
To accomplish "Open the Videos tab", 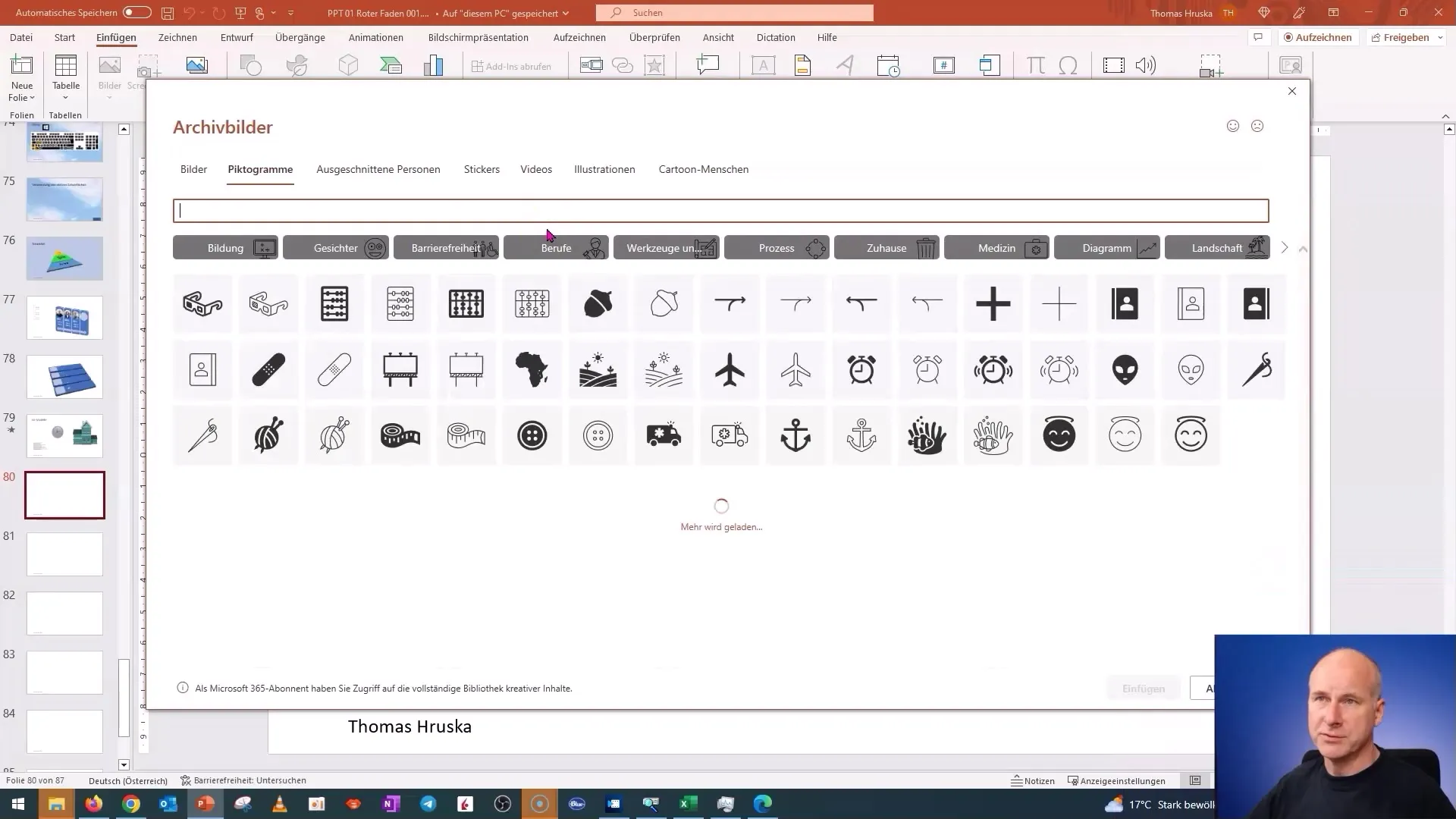I will coord(536,169).
